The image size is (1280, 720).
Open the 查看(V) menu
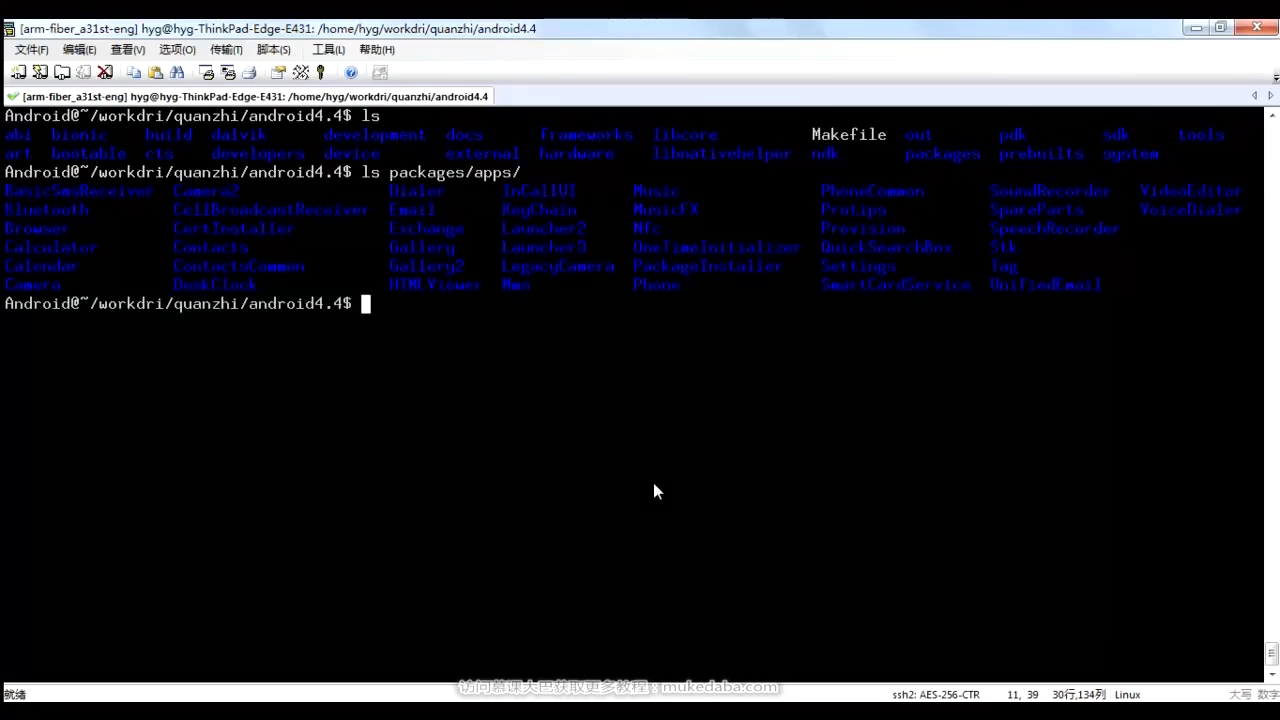(x=128, y=49)
